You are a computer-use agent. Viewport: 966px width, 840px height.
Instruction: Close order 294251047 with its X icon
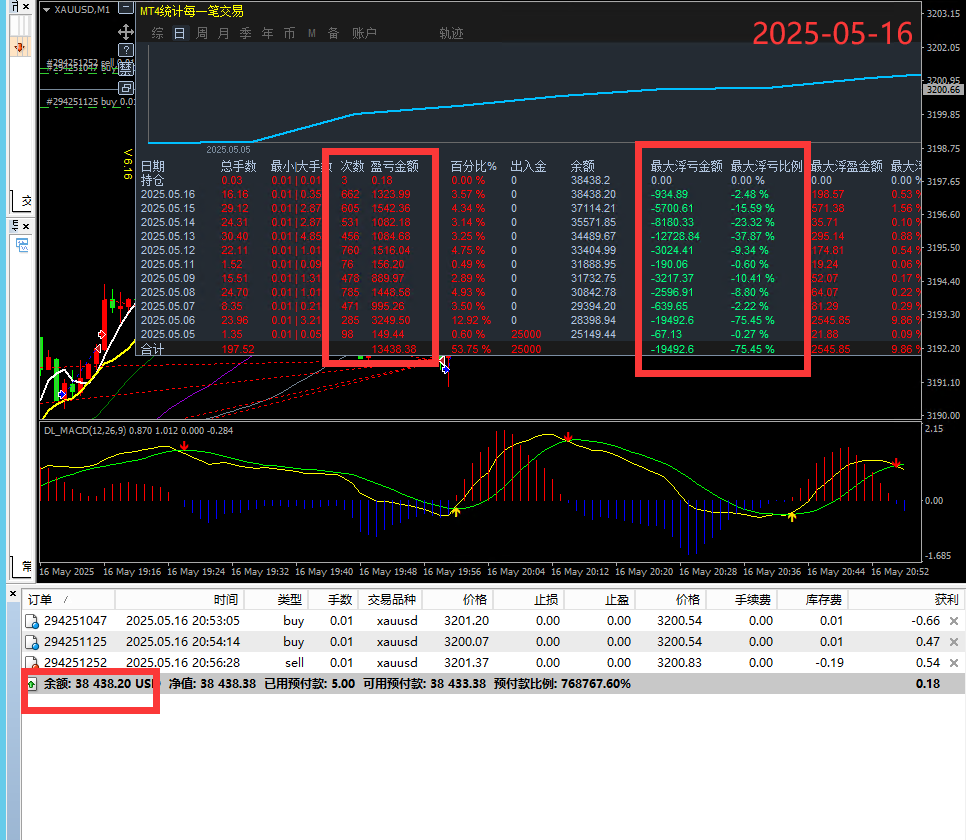[x=953, y=621]
